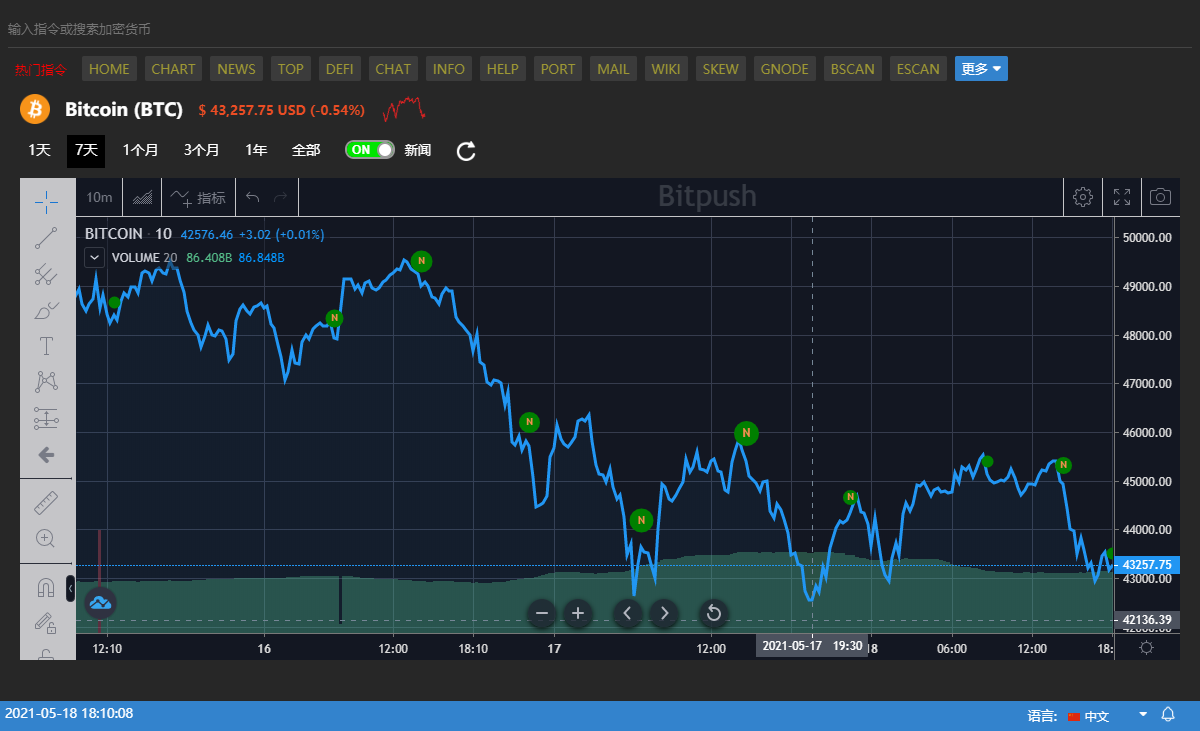Toggle the chart theme brightness icon
This screenshot has height=731, width=1200.
pyautogui.click(x=1146, y=647)
